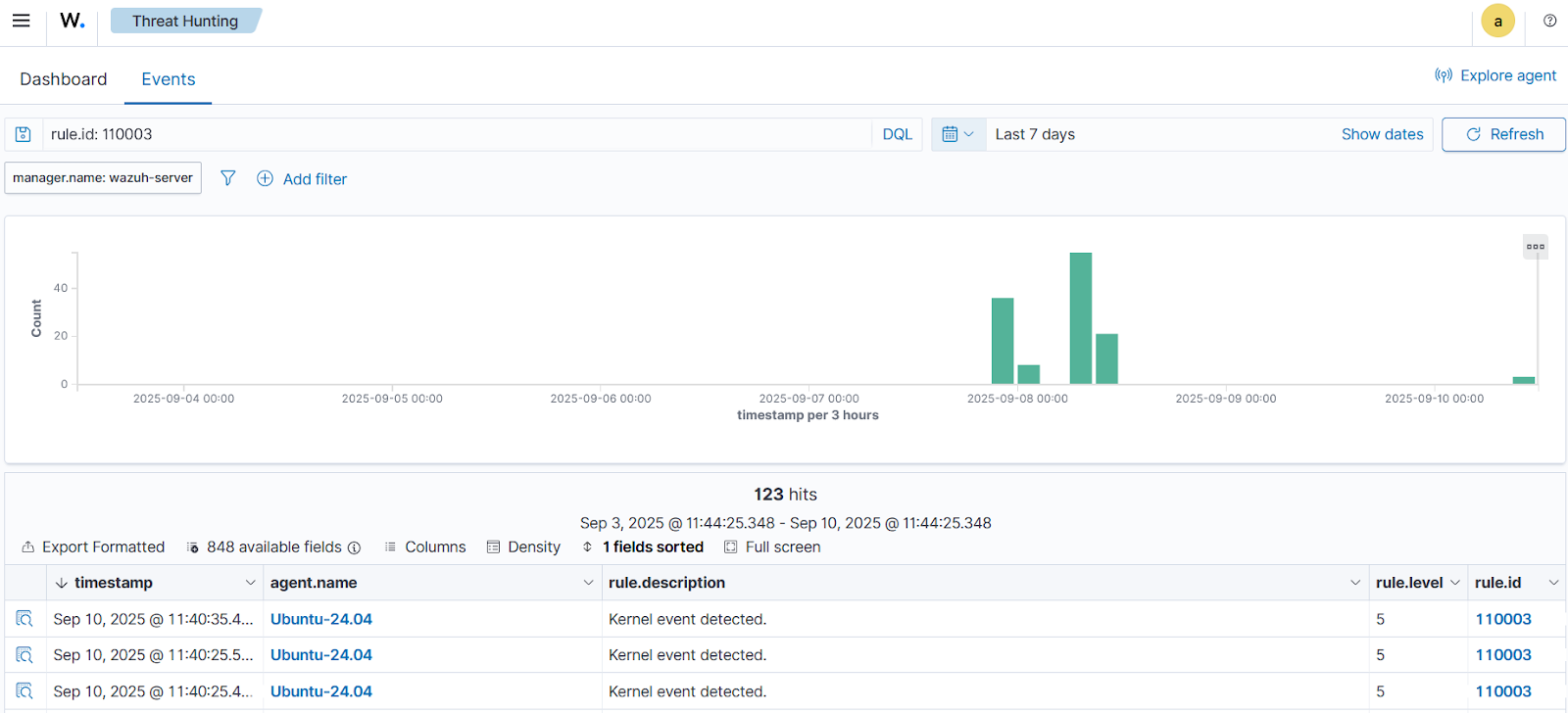Screen dimensions: 1568x713
Task: Inspect first event row details icon
Action: [24, 619]
